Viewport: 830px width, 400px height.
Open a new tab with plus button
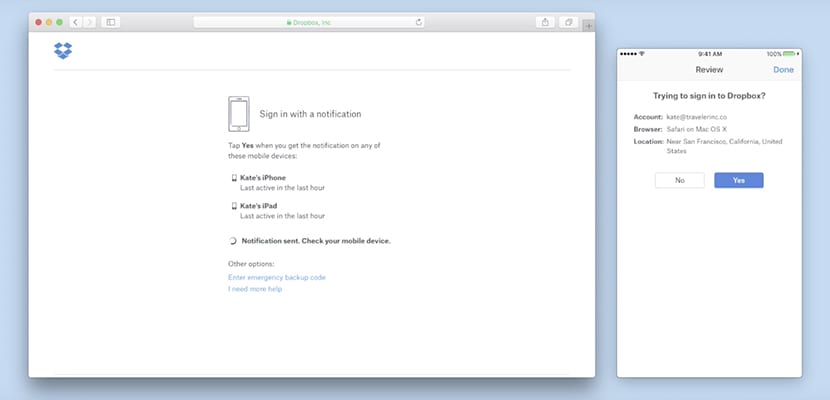[x=589, y=26]
